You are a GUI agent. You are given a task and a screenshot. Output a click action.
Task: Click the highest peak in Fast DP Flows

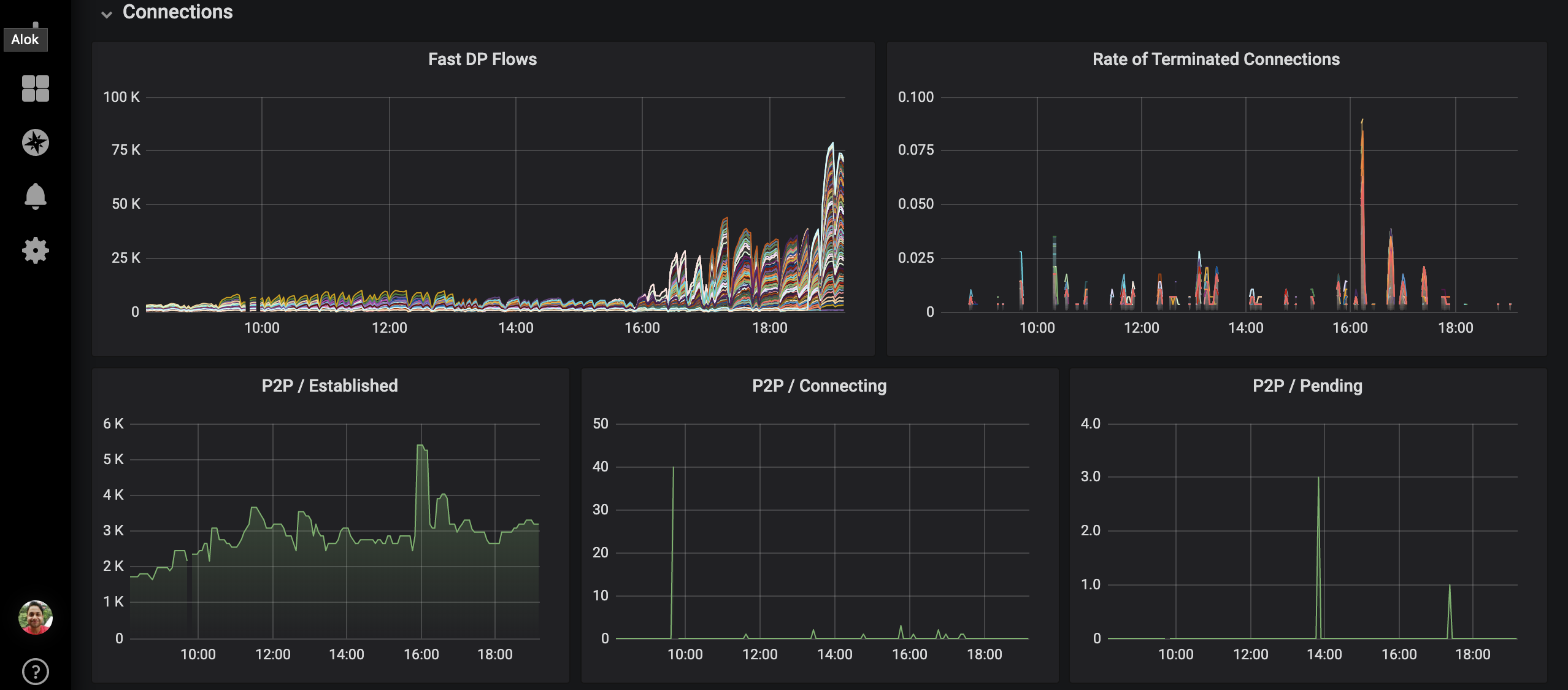tap(832, 145)
